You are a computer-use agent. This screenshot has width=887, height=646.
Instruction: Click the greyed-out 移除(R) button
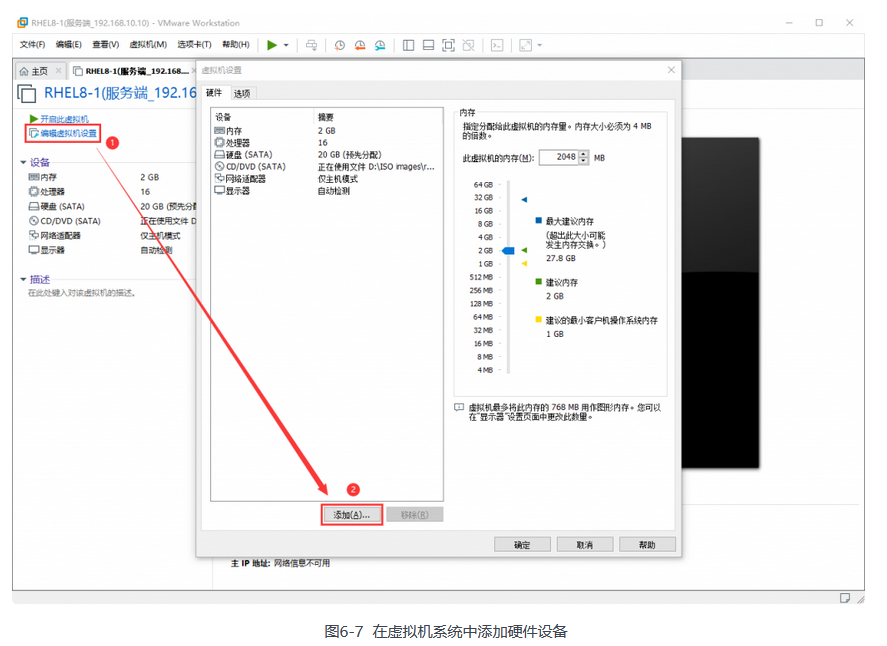415,515
